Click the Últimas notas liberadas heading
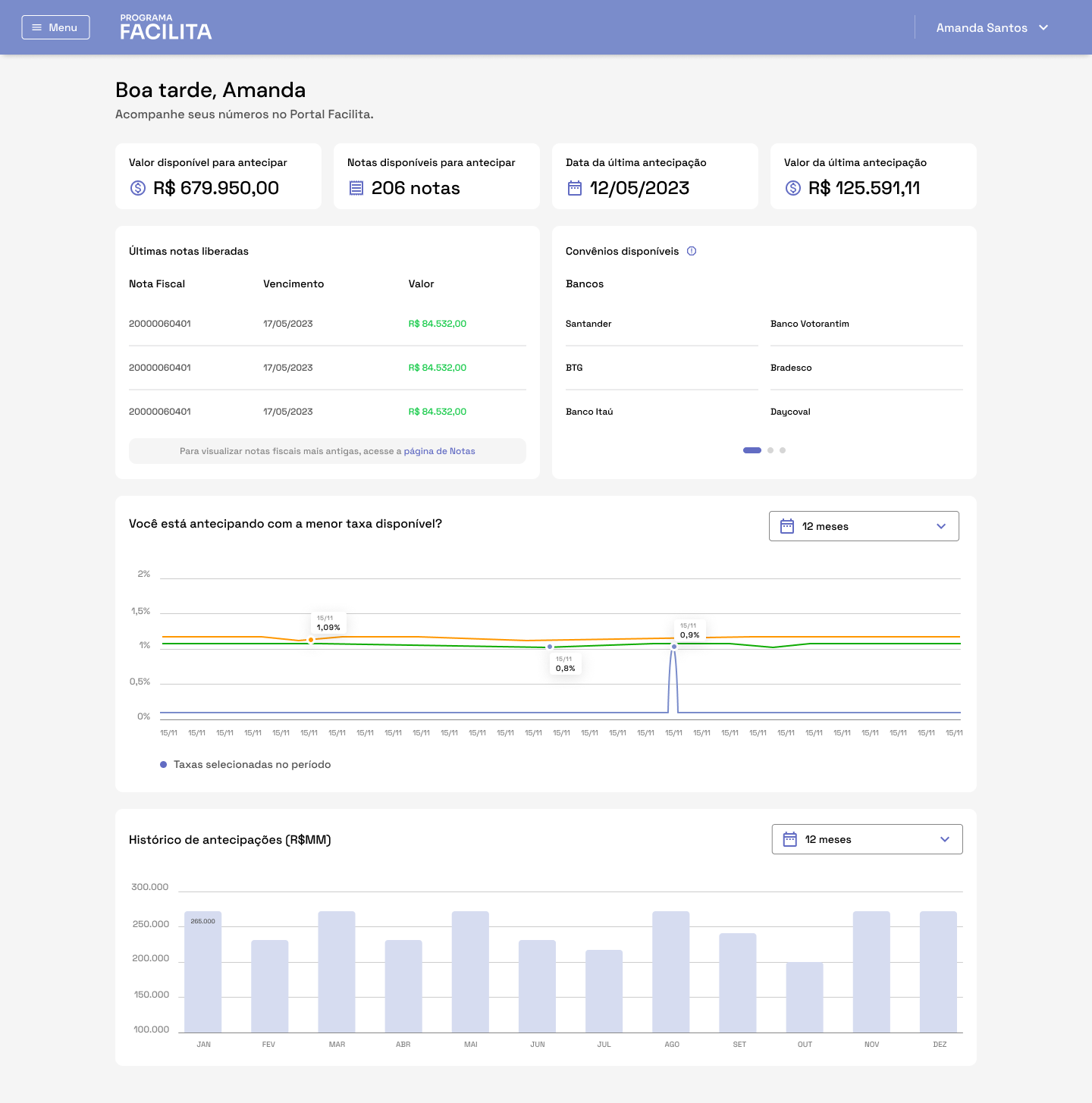The image size is (1092, 1103). (x=189, y=251)
